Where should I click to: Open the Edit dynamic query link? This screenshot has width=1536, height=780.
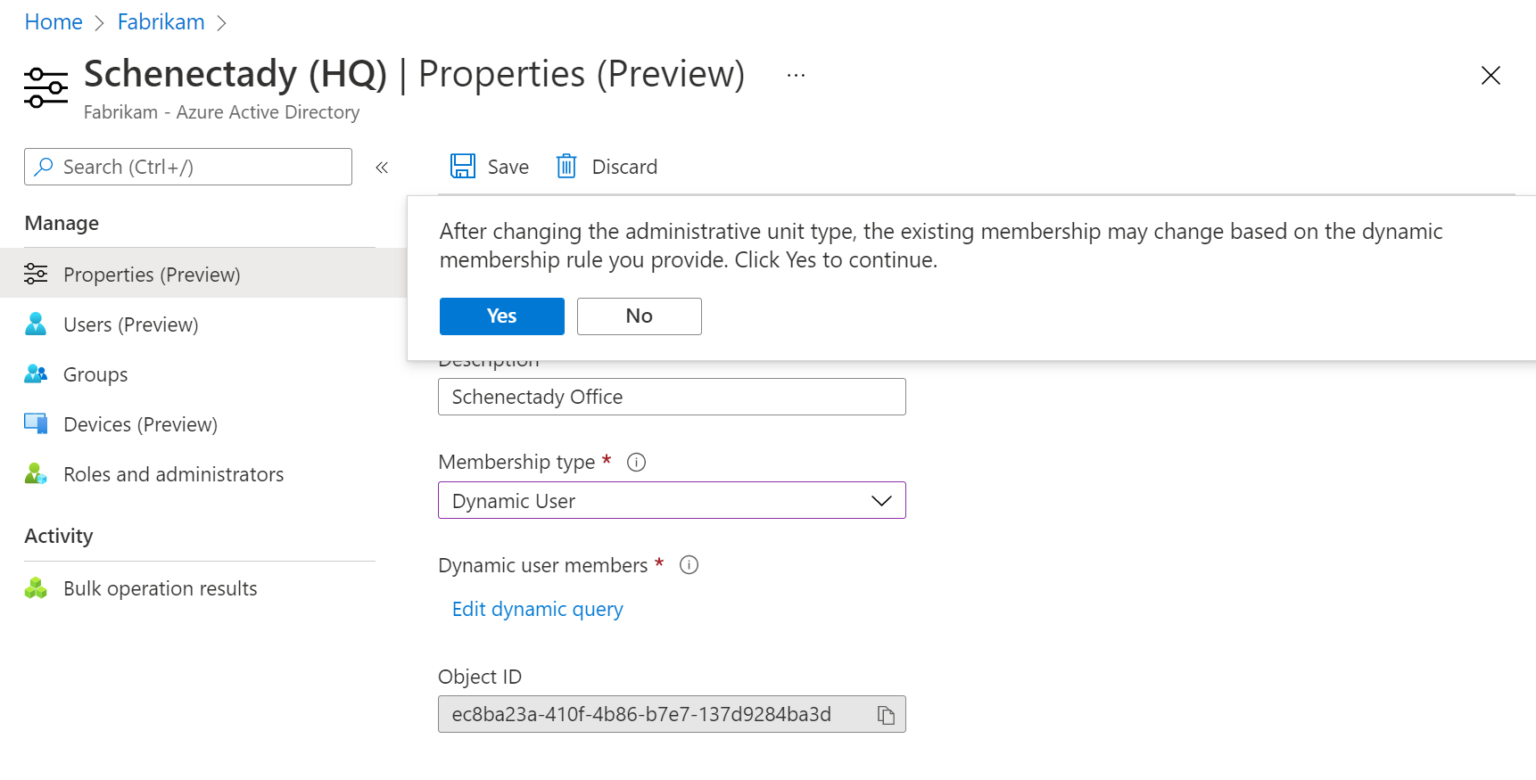point(537,609)
